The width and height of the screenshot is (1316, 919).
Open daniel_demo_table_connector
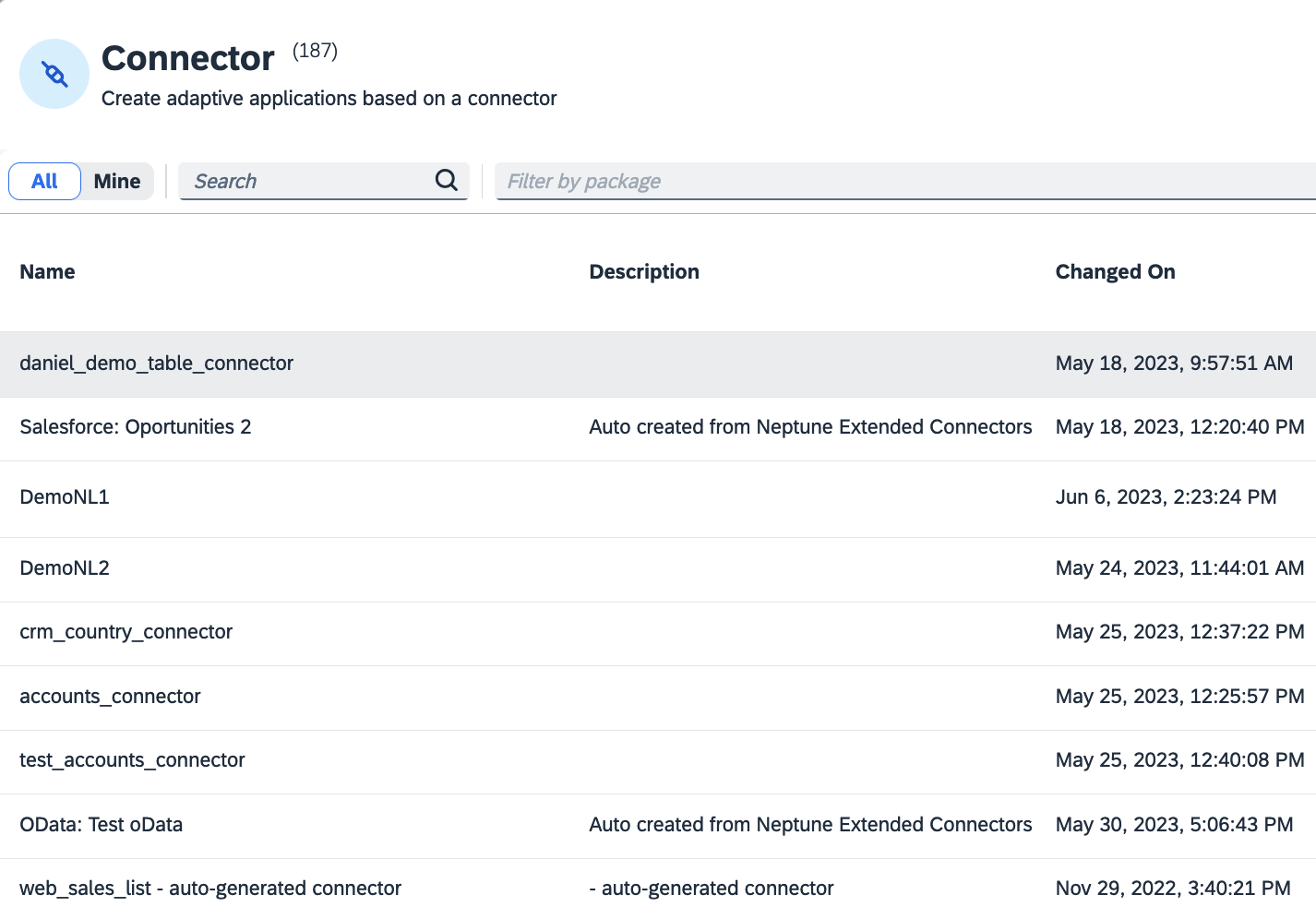(x=156, y=364)
